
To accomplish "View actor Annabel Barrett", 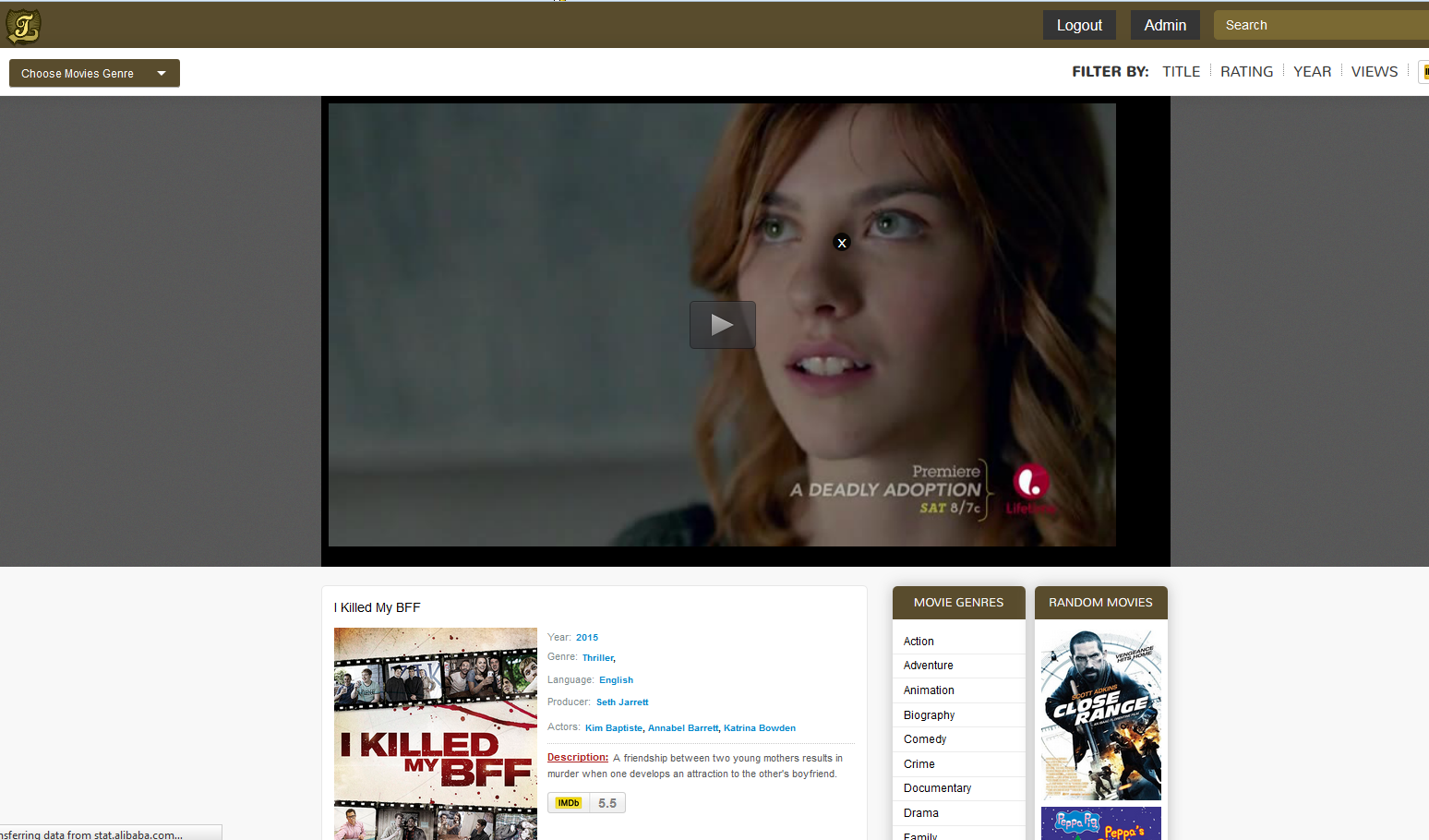I will coord(683,728).
